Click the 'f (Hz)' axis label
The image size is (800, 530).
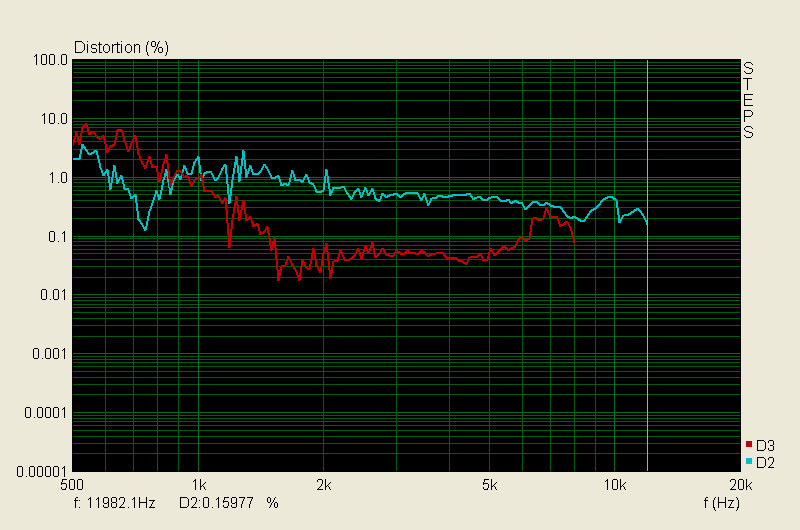721,503
